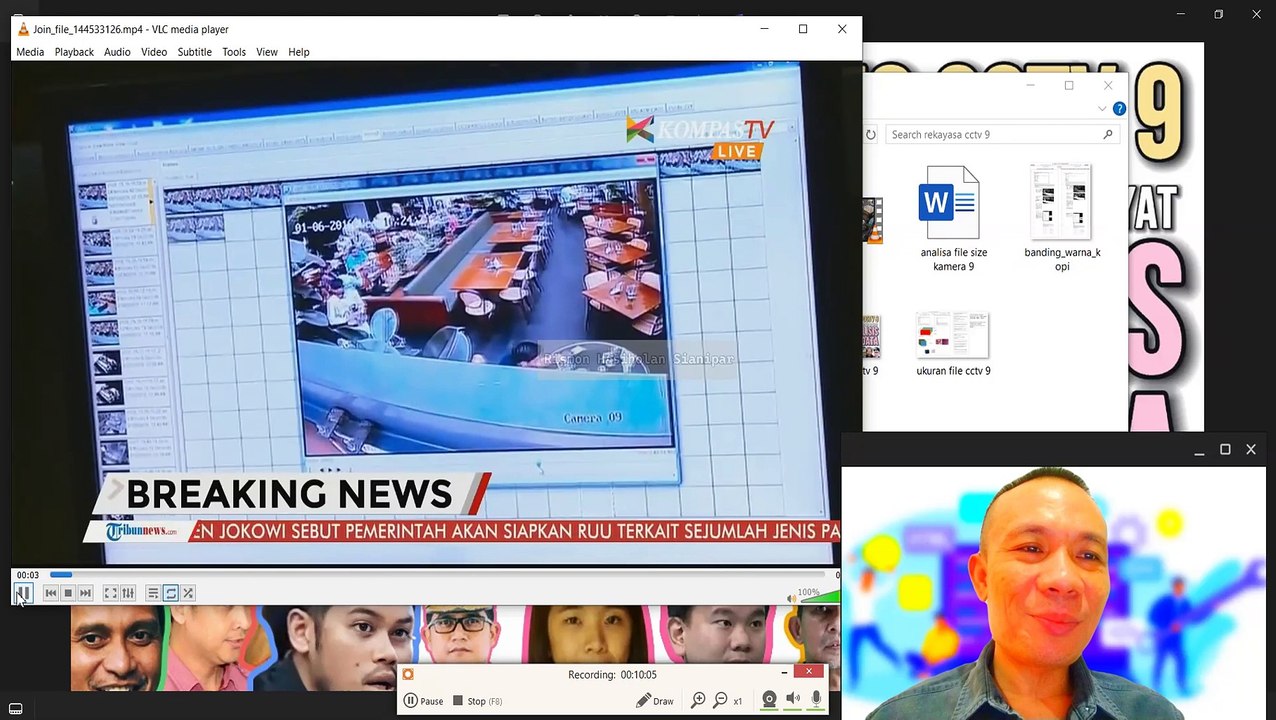Toggle system sound in recorder toolbar
The image size is (1276, 720).
[x=793, y=699]
